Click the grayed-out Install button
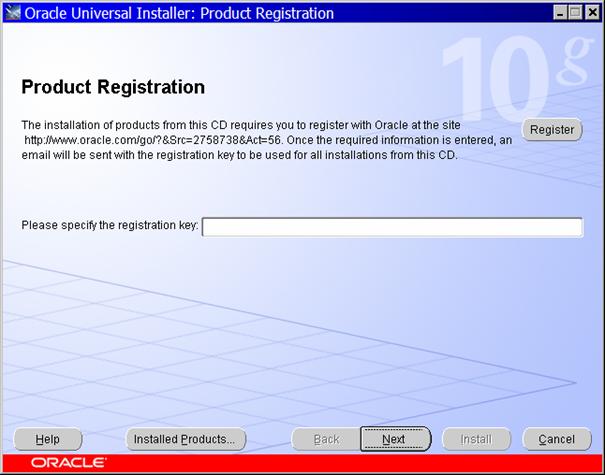Image resolution: width=605 pixels, height=475 pixels. point(475,439)
